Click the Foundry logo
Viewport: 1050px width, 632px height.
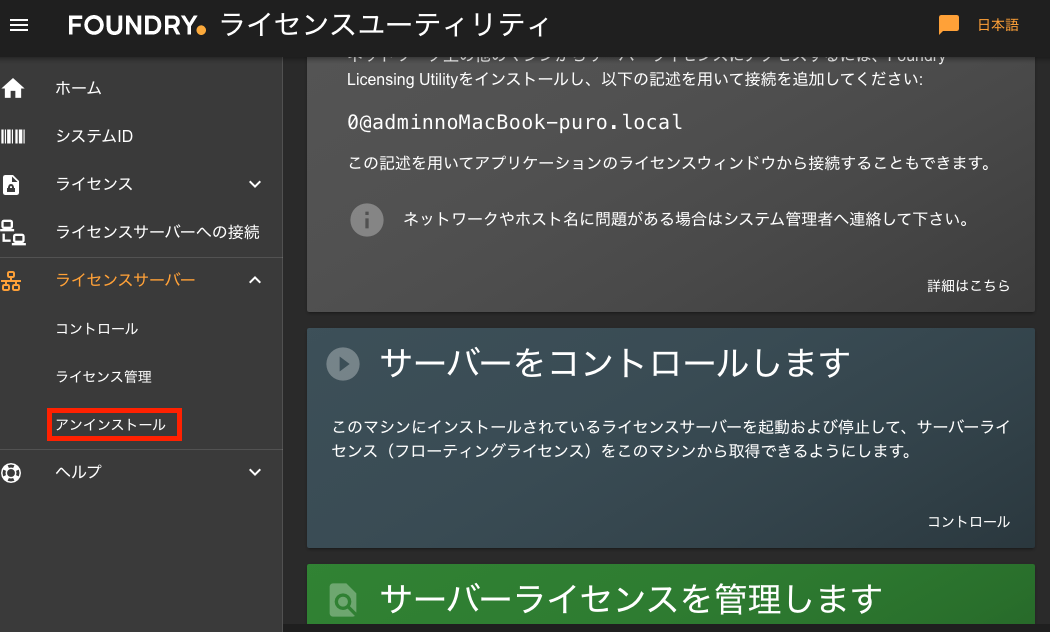click(137, 25)
